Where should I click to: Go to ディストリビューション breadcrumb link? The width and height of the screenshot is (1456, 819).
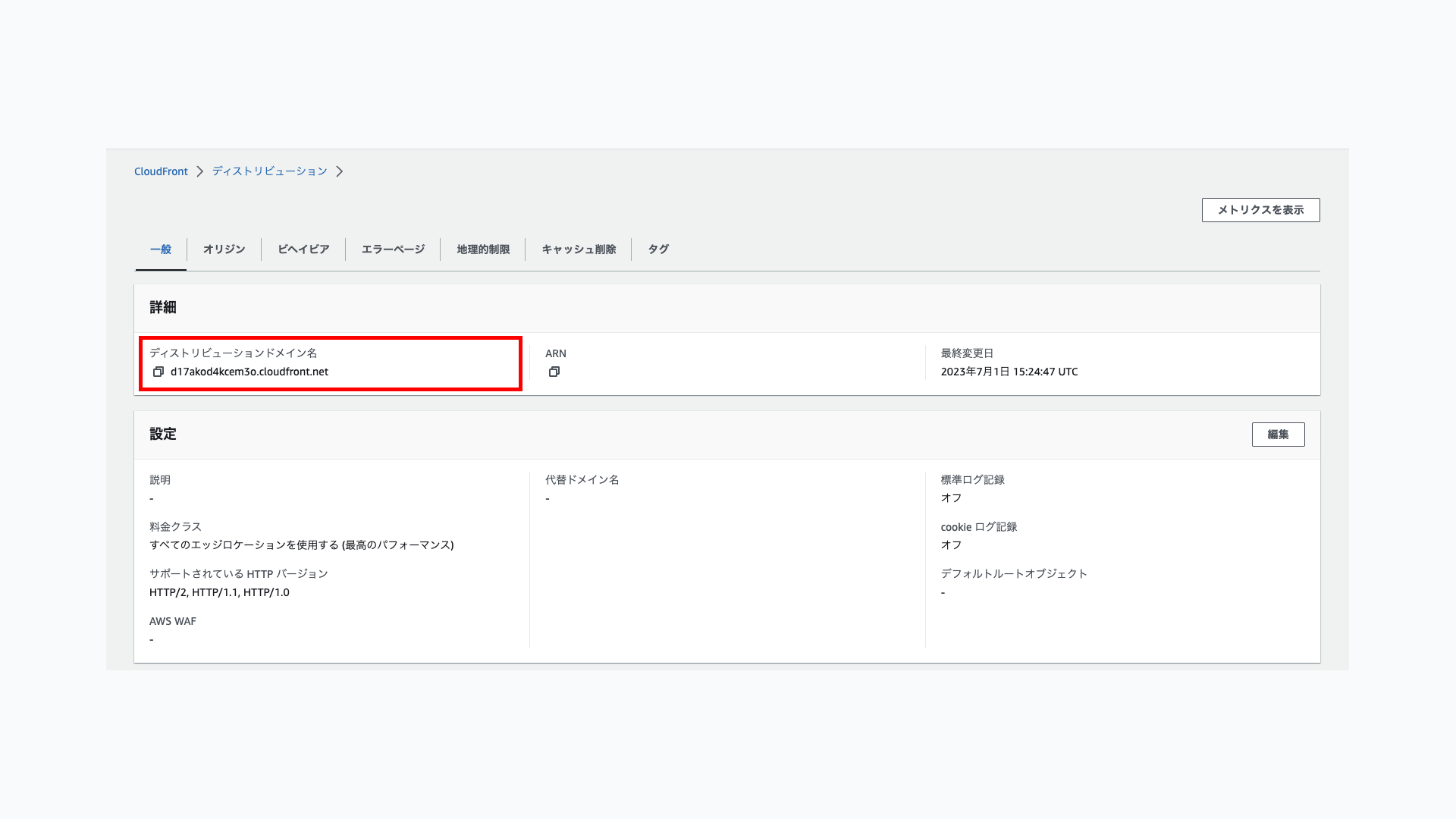click(x=269, y=171)
